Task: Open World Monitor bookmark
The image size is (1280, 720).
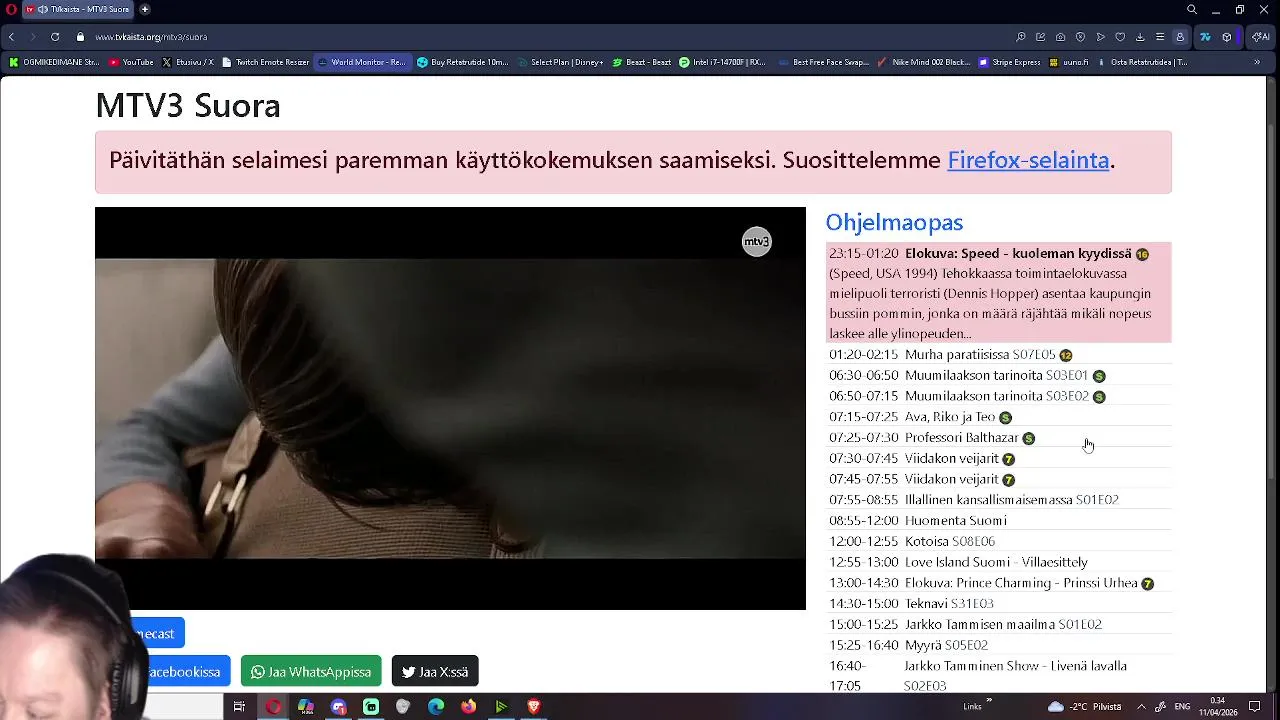Action: tap(361, 62)
